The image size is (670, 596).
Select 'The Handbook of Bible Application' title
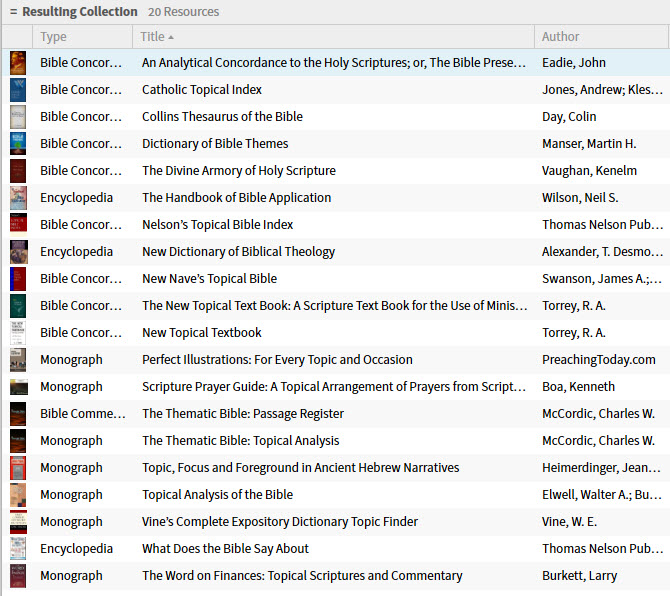point(236,198)
